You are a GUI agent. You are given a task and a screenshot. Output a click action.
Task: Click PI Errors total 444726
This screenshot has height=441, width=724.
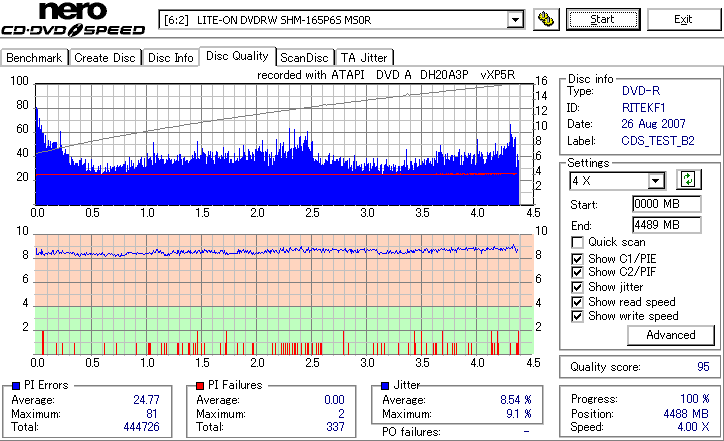pos(141,427)
